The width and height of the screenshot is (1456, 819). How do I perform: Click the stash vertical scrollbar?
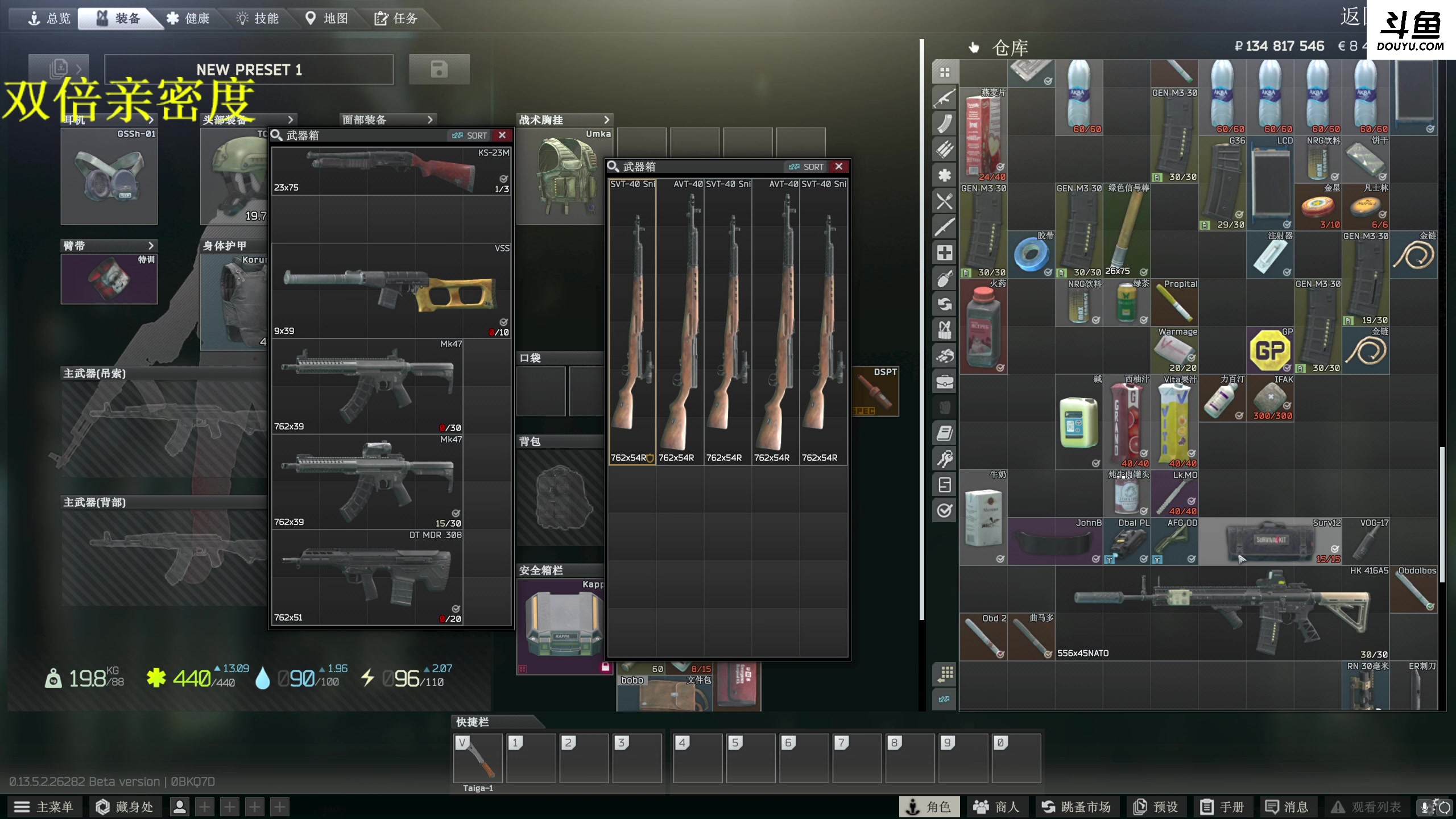[1442, 515]
